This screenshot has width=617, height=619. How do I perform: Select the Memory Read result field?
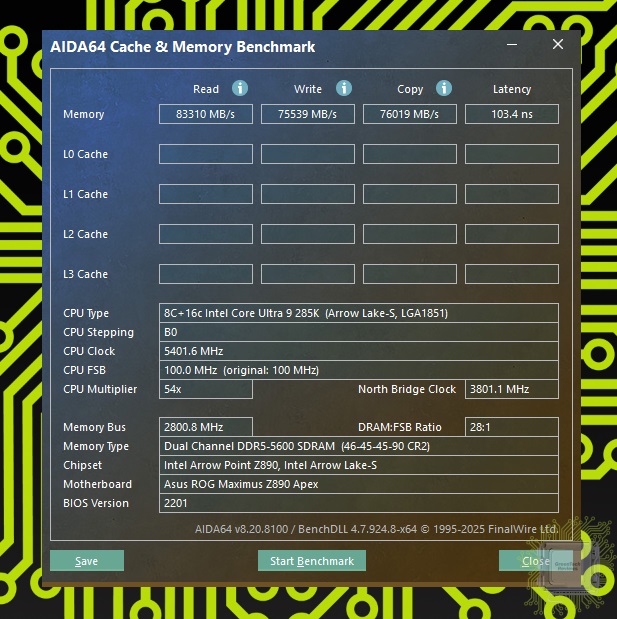pyautogui.click(x=206, y=114)
